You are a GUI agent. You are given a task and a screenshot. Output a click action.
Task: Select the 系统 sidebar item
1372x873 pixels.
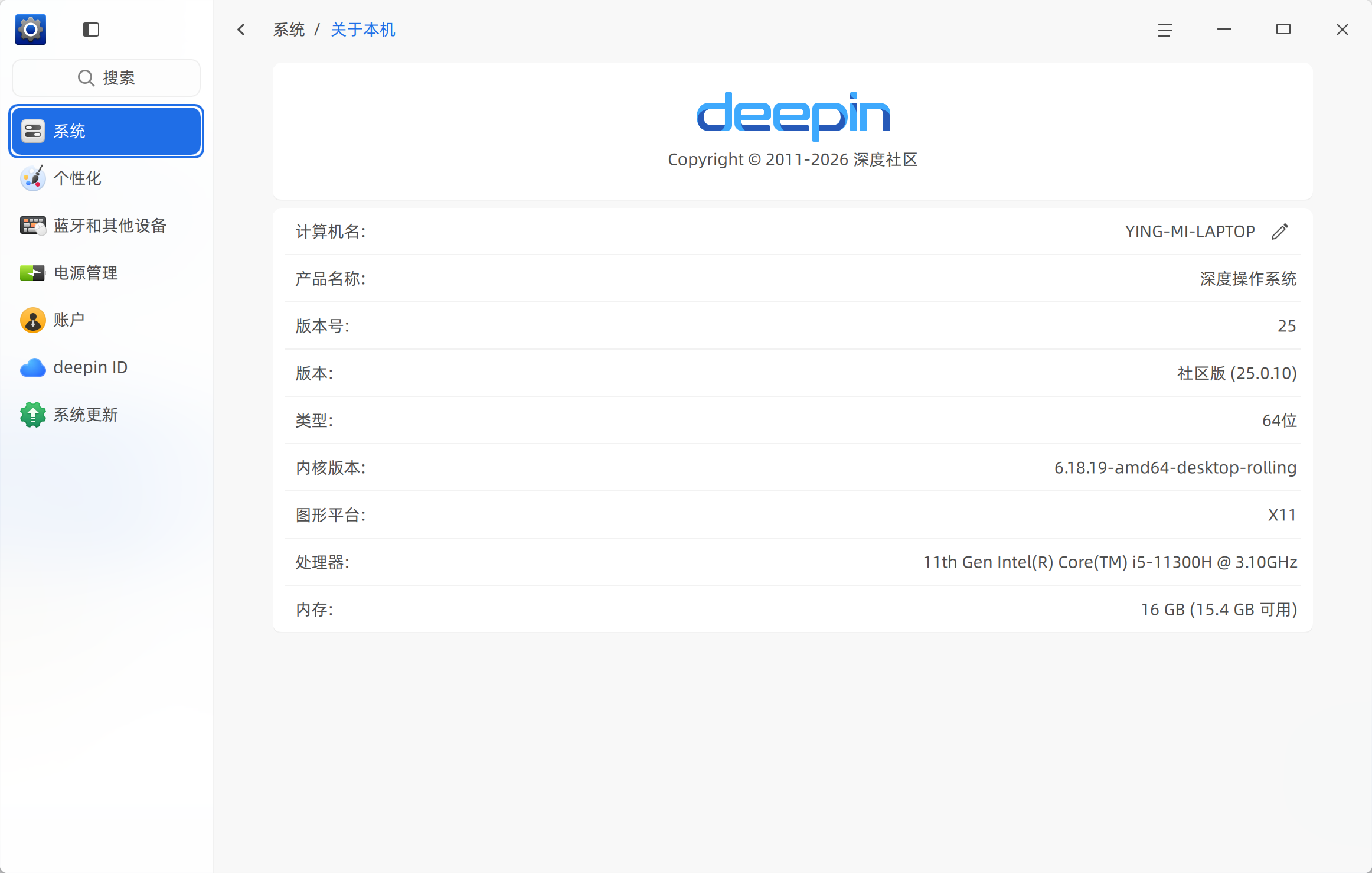[x=106, y=131]
